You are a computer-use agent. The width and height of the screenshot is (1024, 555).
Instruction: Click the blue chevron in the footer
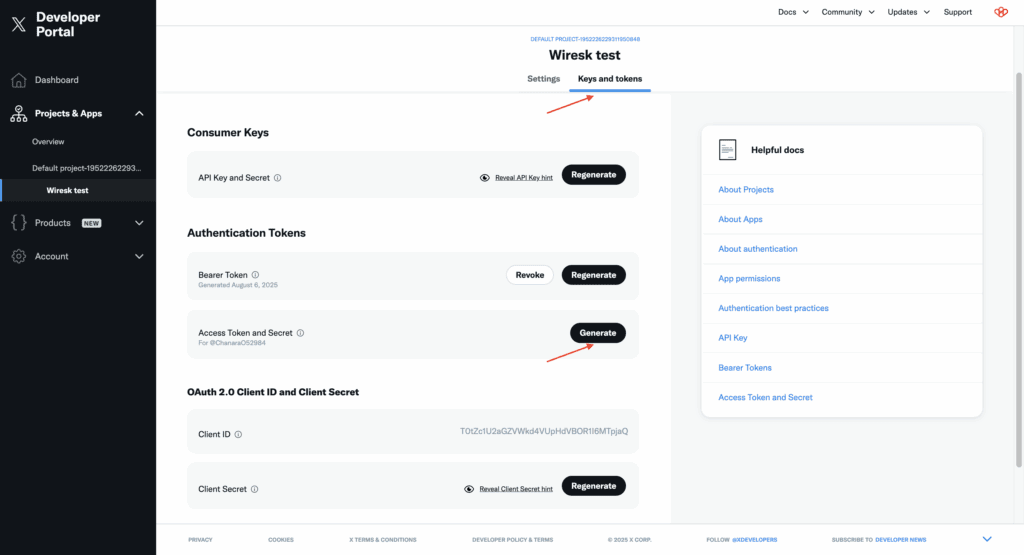[x=987, y=539]
